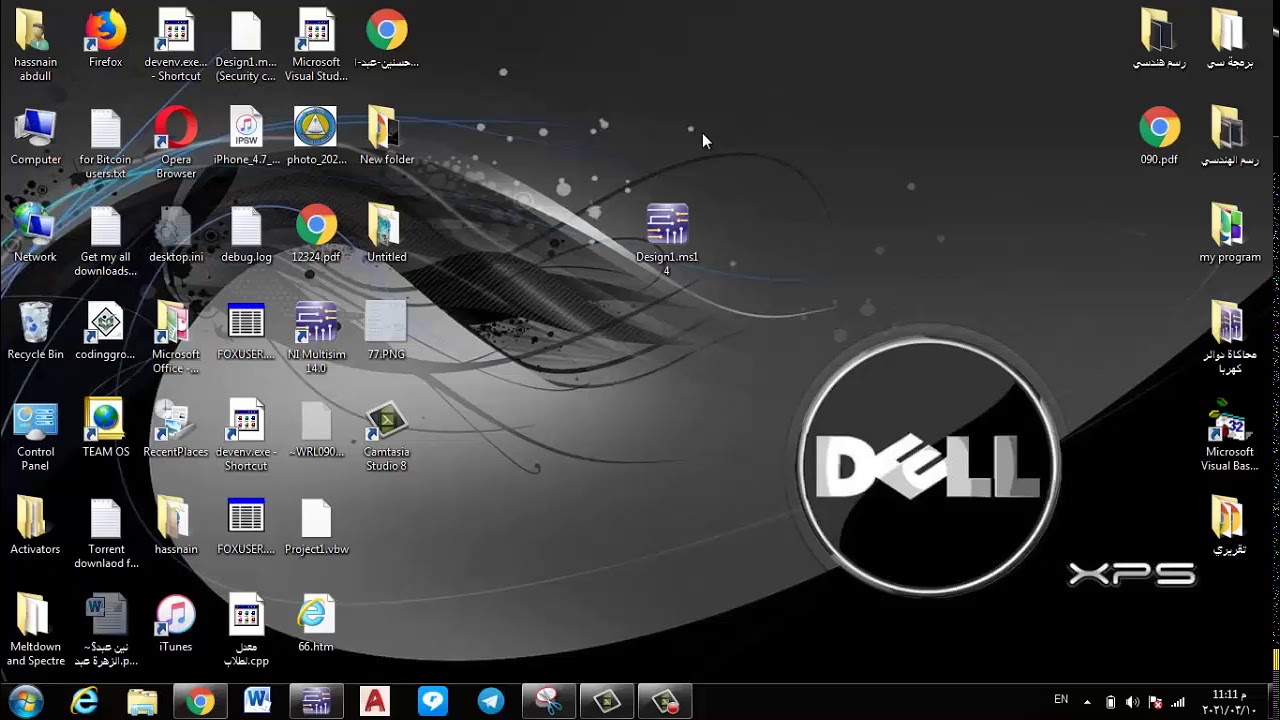Select the desktop.ini file icon
The height and width of the screenshot is (720, 1280).
[x=176, y=235]
